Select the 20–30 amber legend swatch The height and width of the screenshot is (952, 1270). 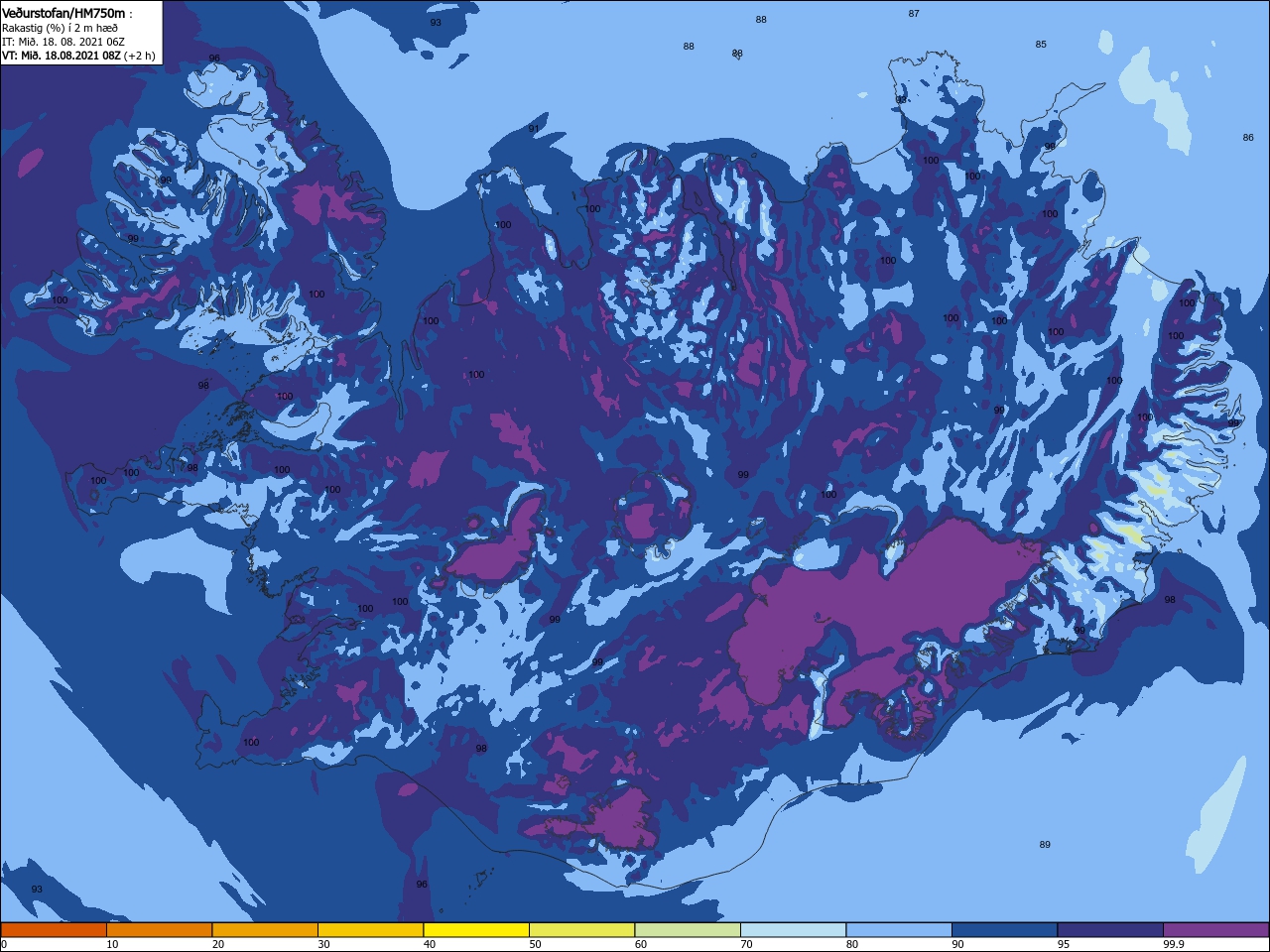[265, 930]
